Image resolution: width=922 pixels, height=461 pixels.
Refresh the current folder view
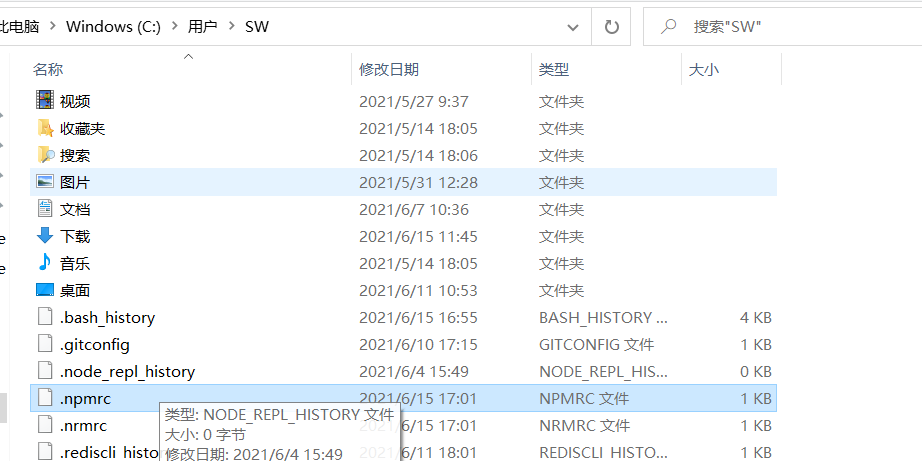tap(612, 26)
